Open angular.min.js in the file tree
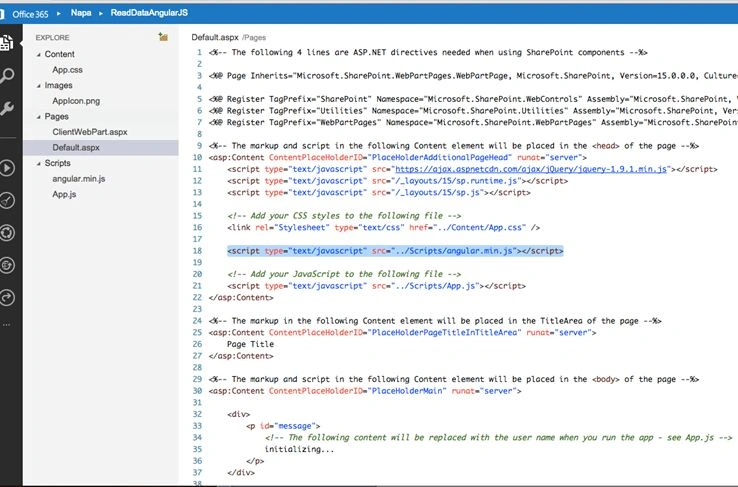This screenshot has height=487, width=738. point(79,179)
